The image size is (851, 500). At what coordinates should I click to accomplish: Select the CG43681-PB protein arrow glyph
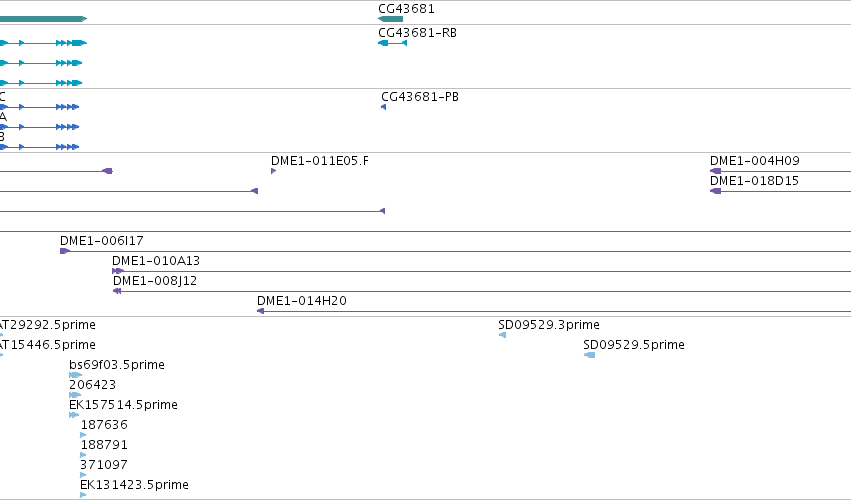pos(384,107)
